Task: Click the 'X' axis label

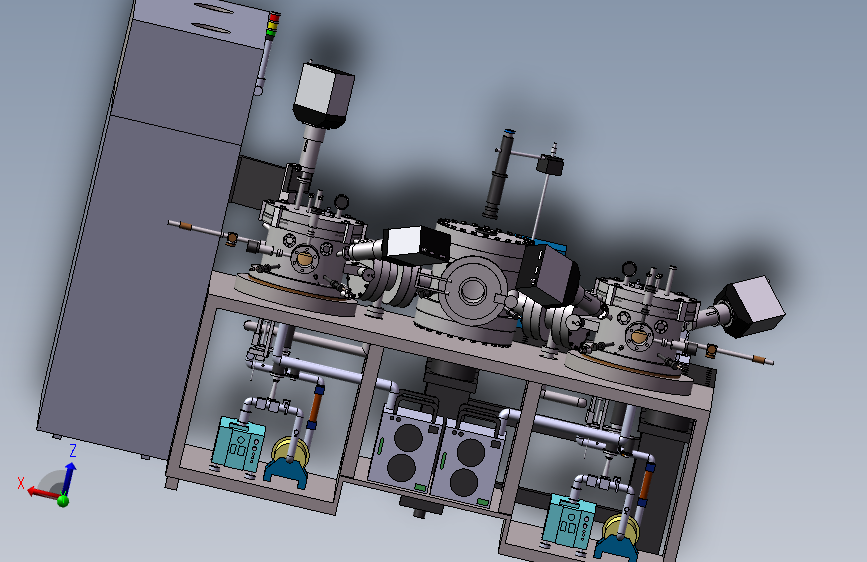Action: 21,483
